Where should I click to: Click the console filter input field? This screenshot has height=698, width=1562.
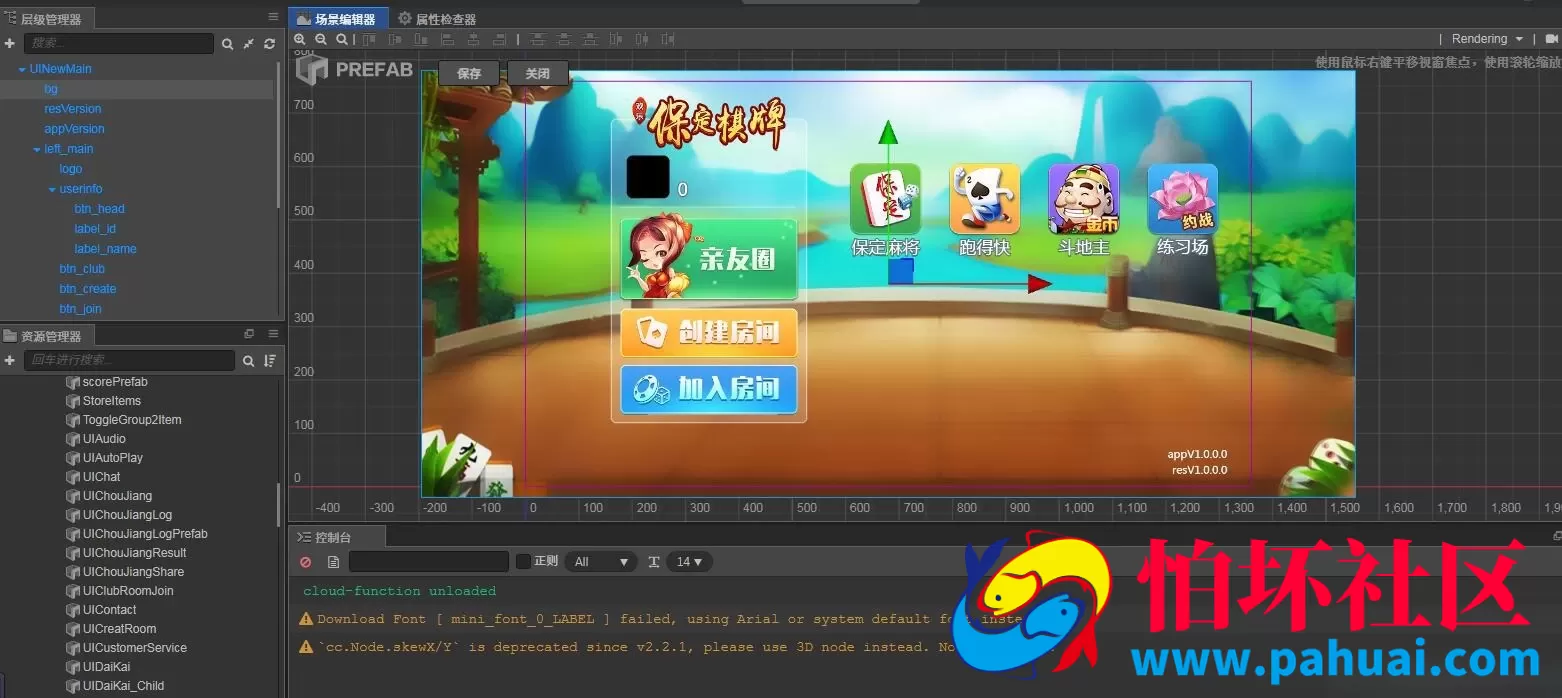coord(429,562)
